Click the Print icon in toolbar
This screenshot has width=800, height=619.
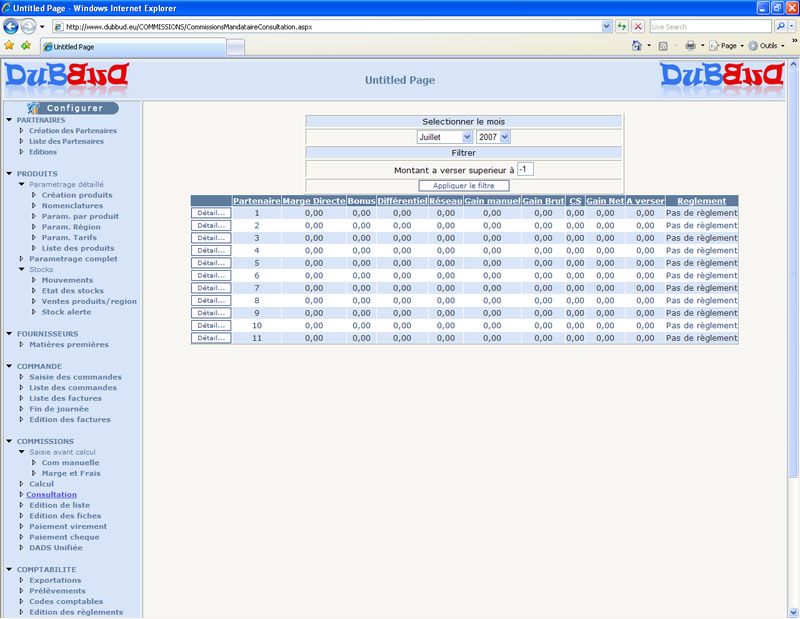pos(690,46)
